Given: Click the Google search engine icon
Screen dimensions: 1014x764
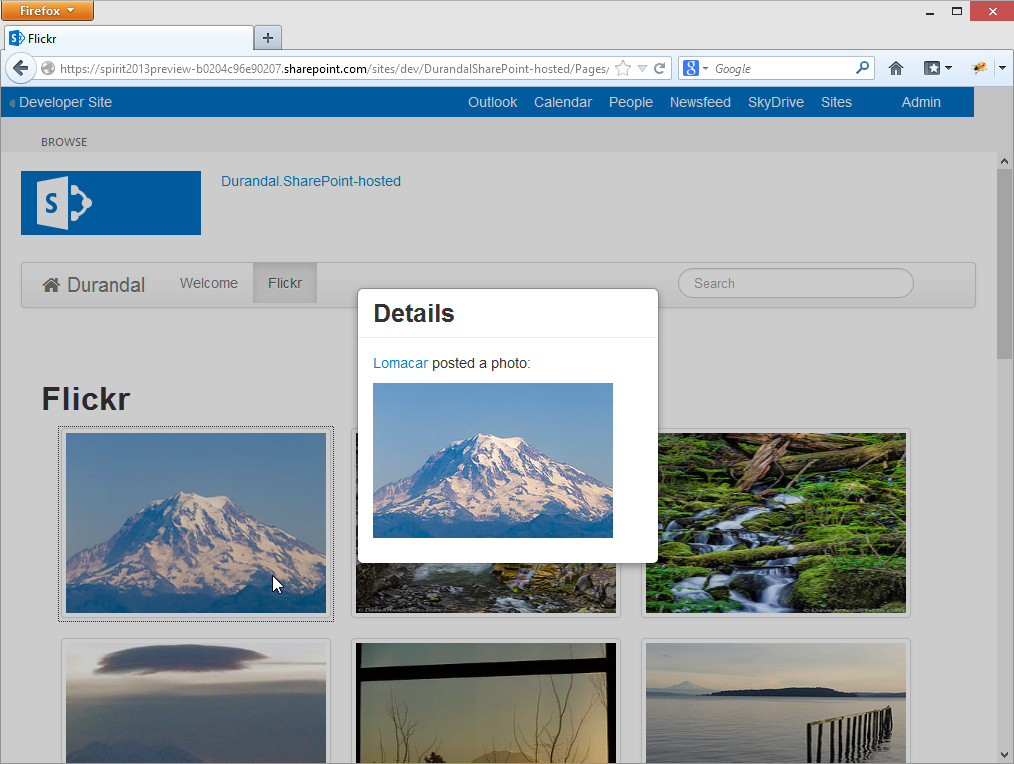Looking at the screenshot, I should click(691, 68).
